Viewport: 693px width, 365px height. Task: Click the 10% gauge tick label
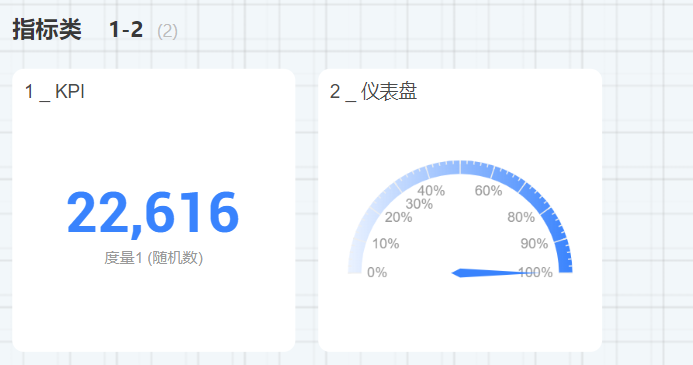[x=385, y=243]
